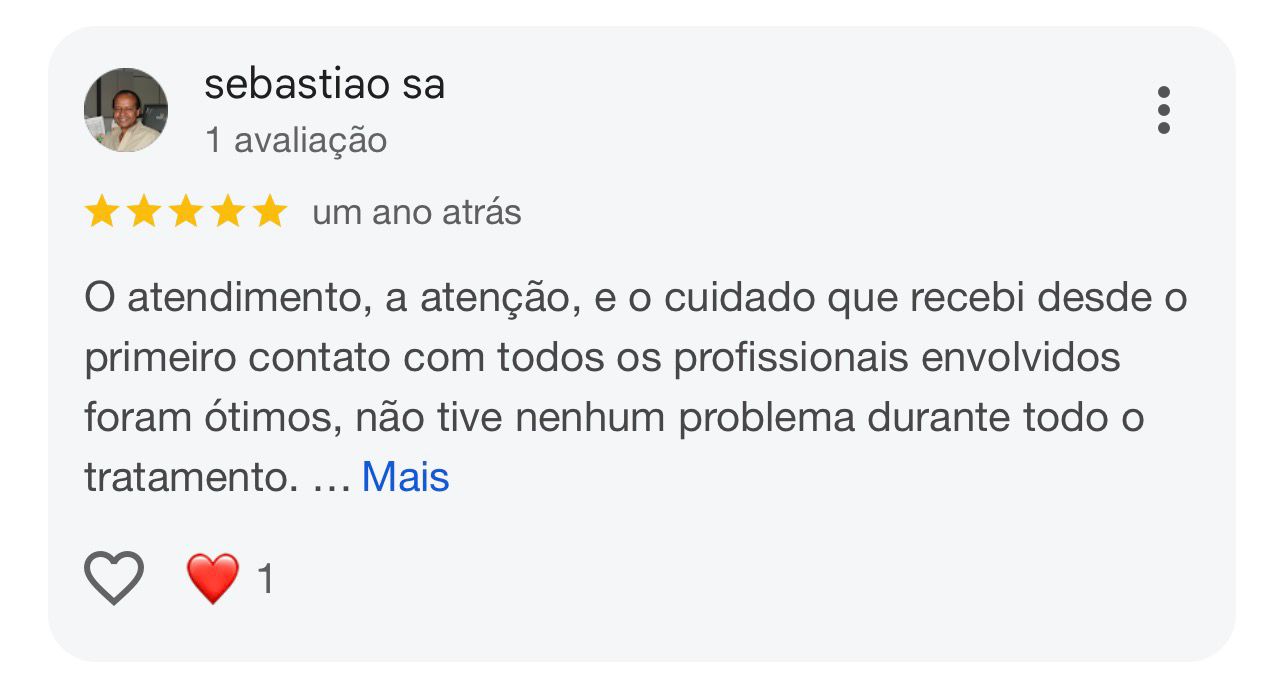The image size is (1284, 688).
Task: Click the fourth yellow rating star
Action: (x=227, y=212)
